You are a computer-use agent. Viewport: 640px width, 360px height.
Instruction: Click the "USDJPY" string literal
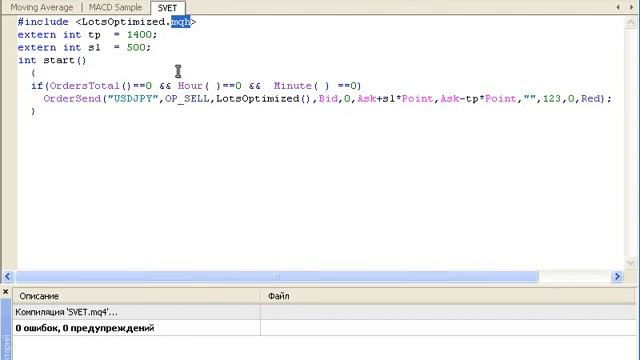click(133, 98)
